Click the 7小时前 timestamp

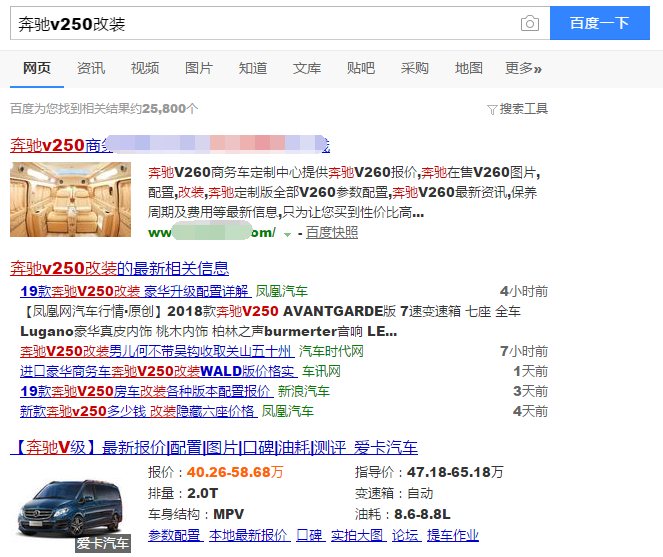pyautogui.click(x=524, y=351)
